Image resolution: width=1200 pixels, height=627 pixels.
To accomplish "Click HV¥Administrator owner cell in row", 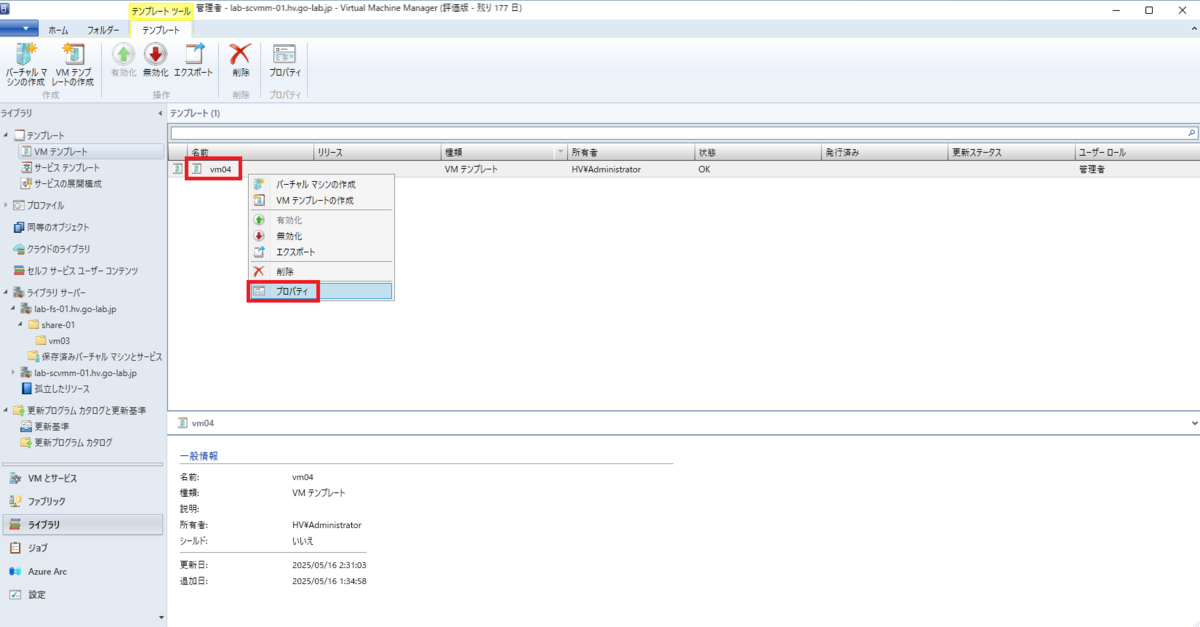I will 606,169.
